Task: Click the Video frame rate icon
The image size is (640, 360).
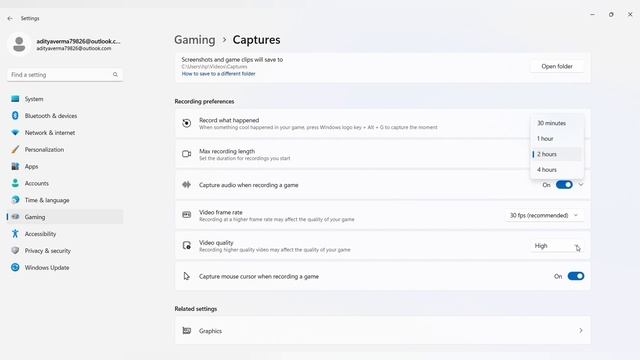Action: click(187, 215)
